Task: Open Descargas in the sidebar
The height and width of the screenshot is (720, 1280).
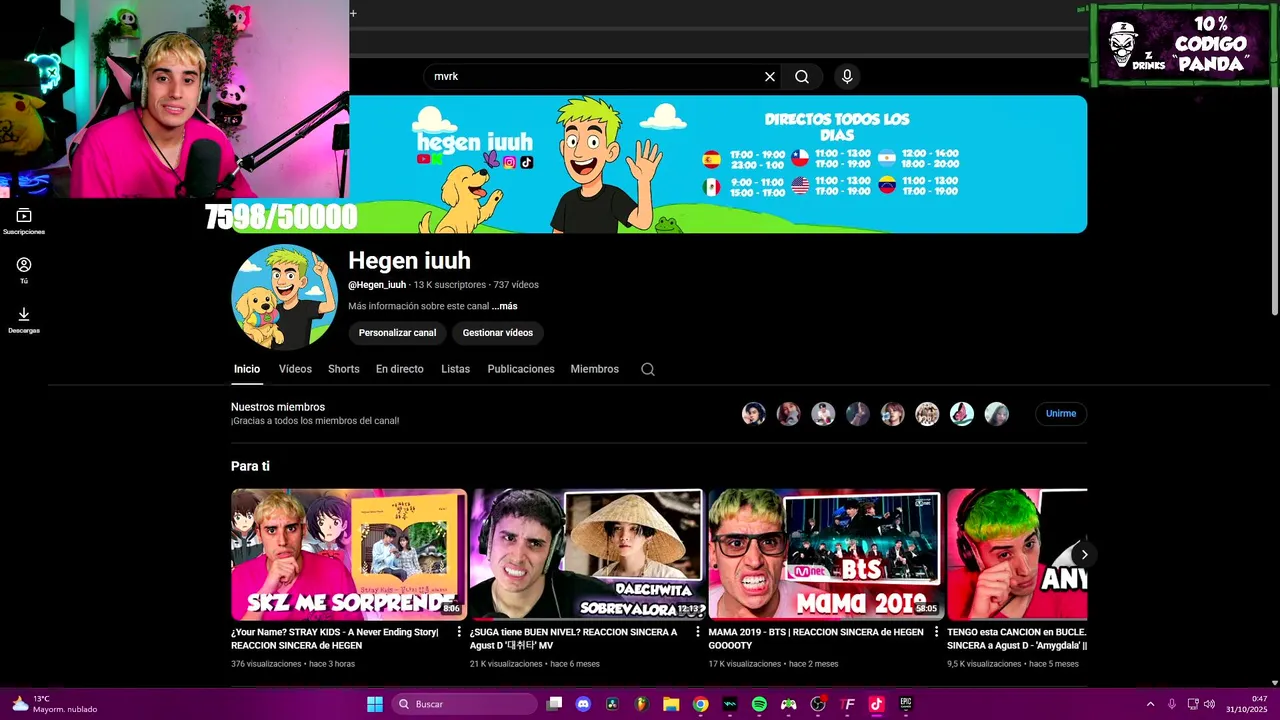Action: tap(24, 320)
